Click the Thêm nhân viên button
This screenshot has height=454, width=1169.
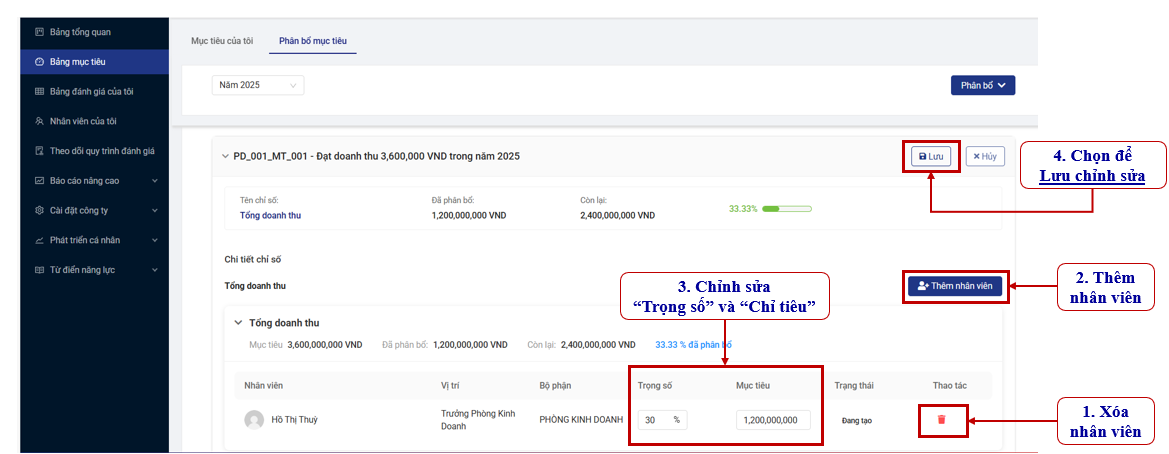tap(954, 286)
